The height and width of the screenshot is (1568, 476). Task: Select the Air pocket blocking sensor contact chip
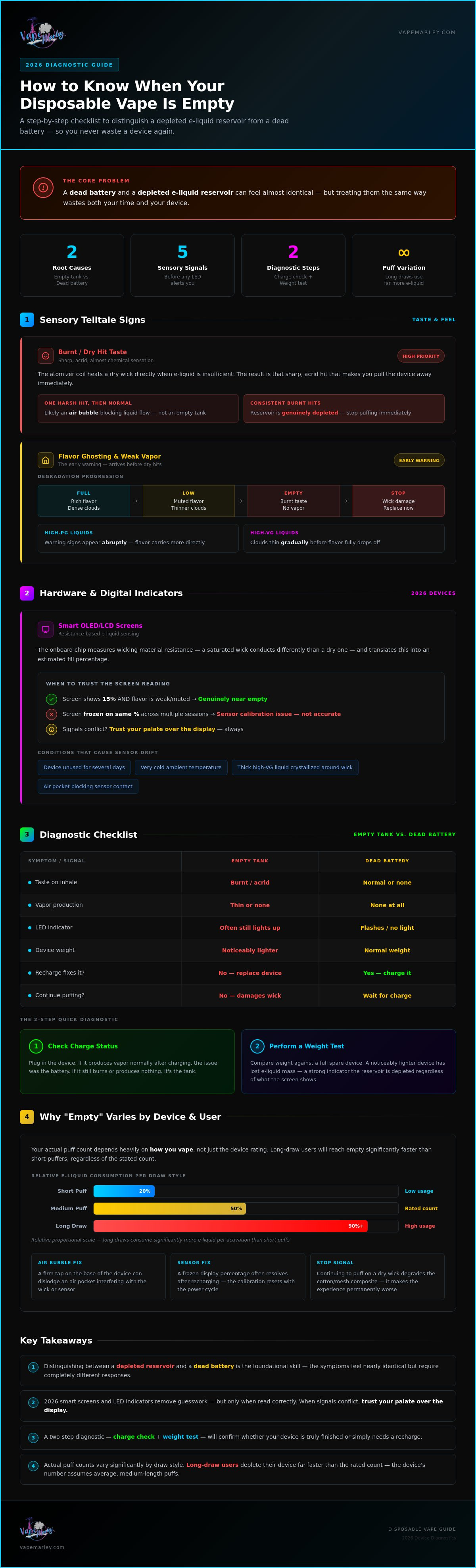point(88,787)
